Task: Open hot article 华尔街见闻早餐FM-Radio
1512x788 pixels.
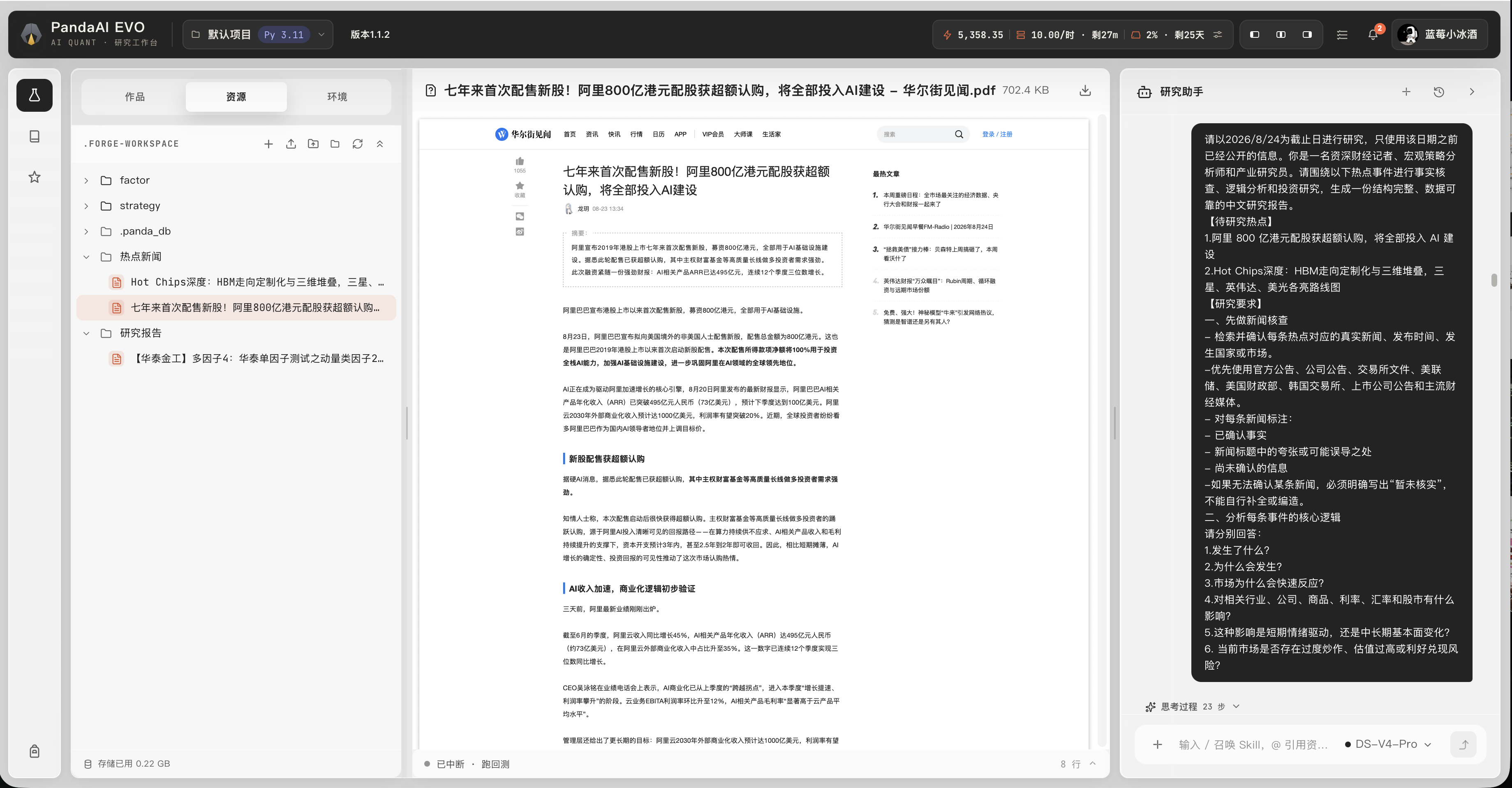Action: pos(938,226)
